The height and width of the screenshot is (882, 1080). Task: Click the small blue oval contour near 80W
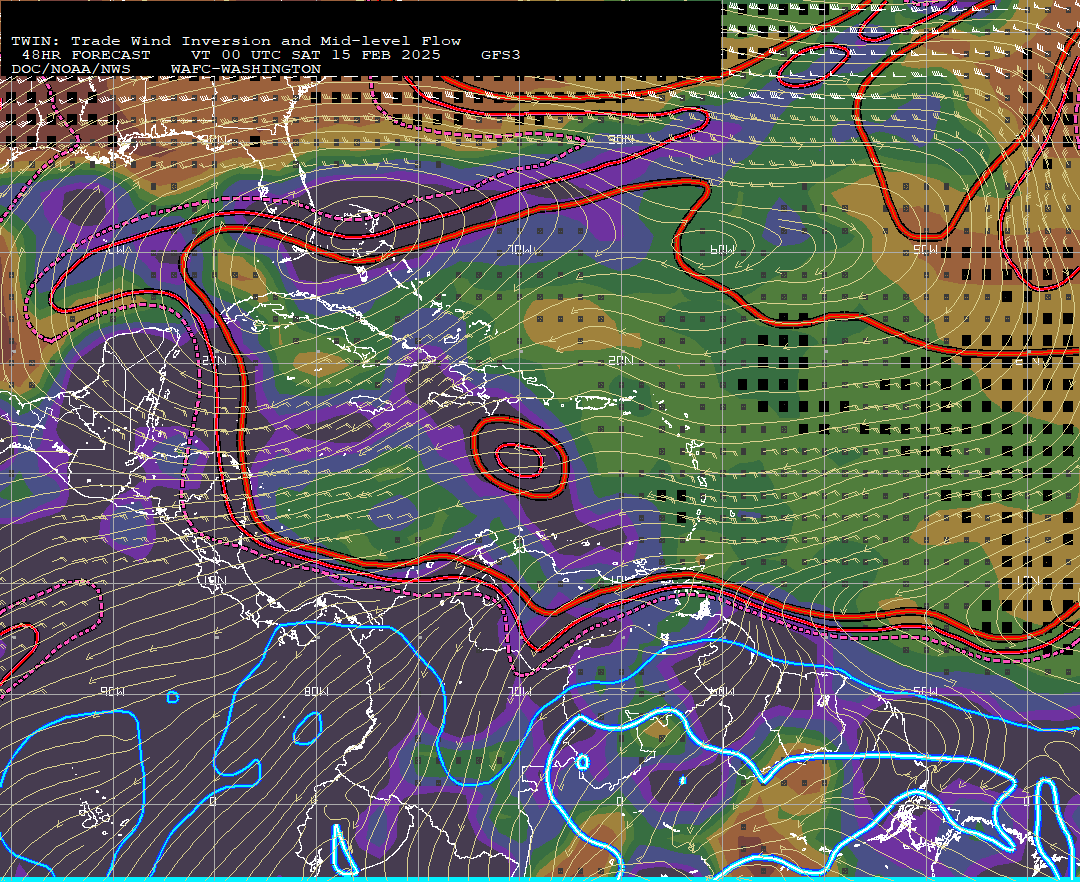coord(308,728)
